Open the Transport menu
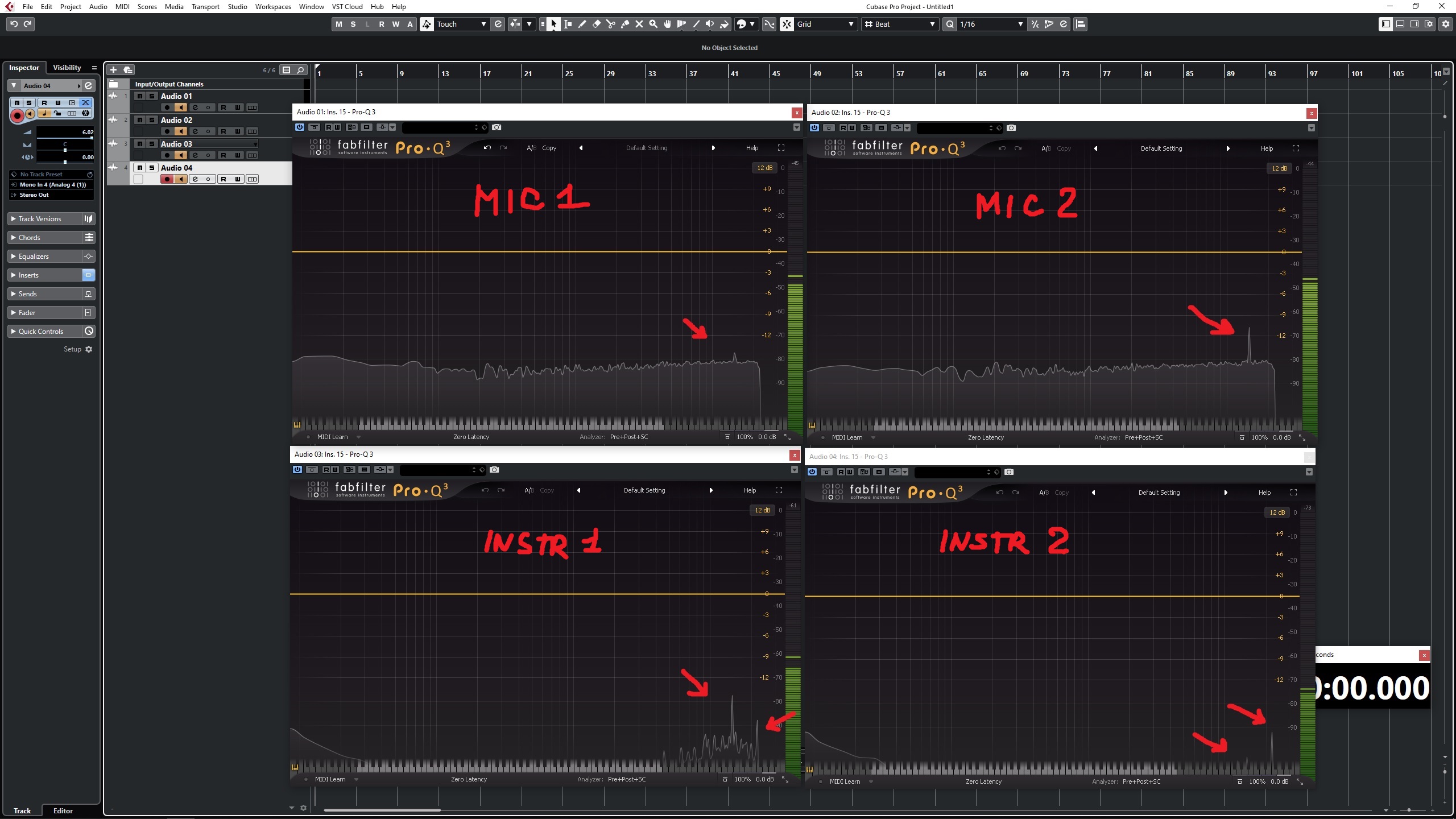 205,7
